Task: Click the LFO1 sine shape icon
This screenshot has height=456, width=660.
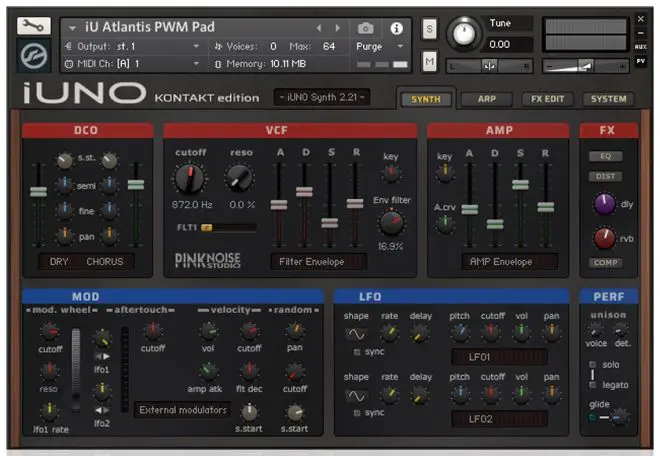Action: (x=356, y=334)
